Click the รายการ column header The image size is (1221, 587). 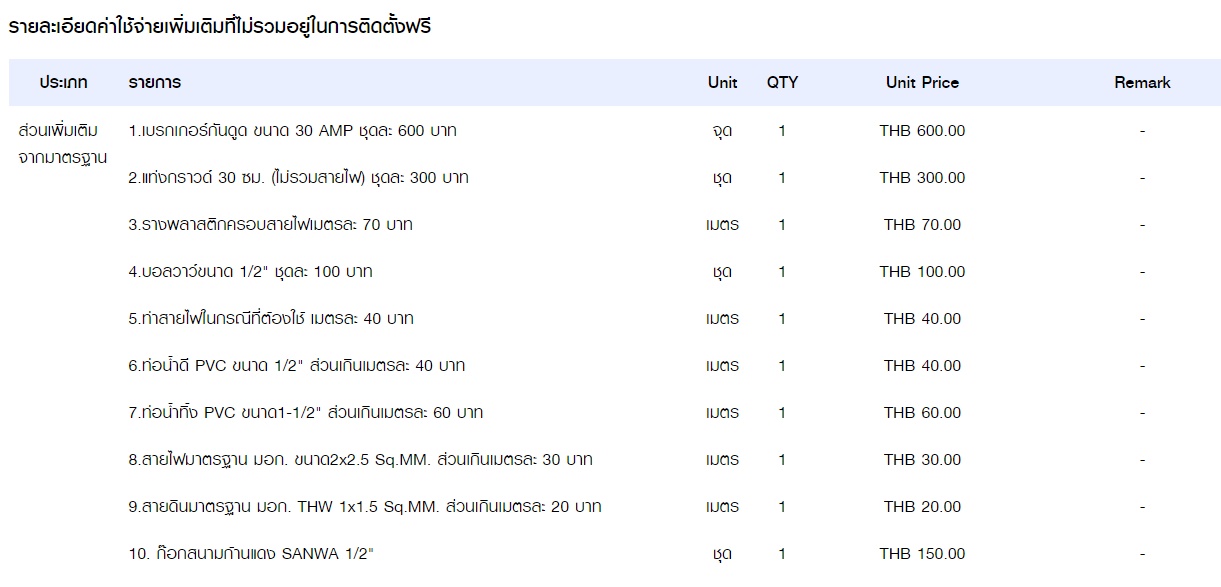pos(155,83)
